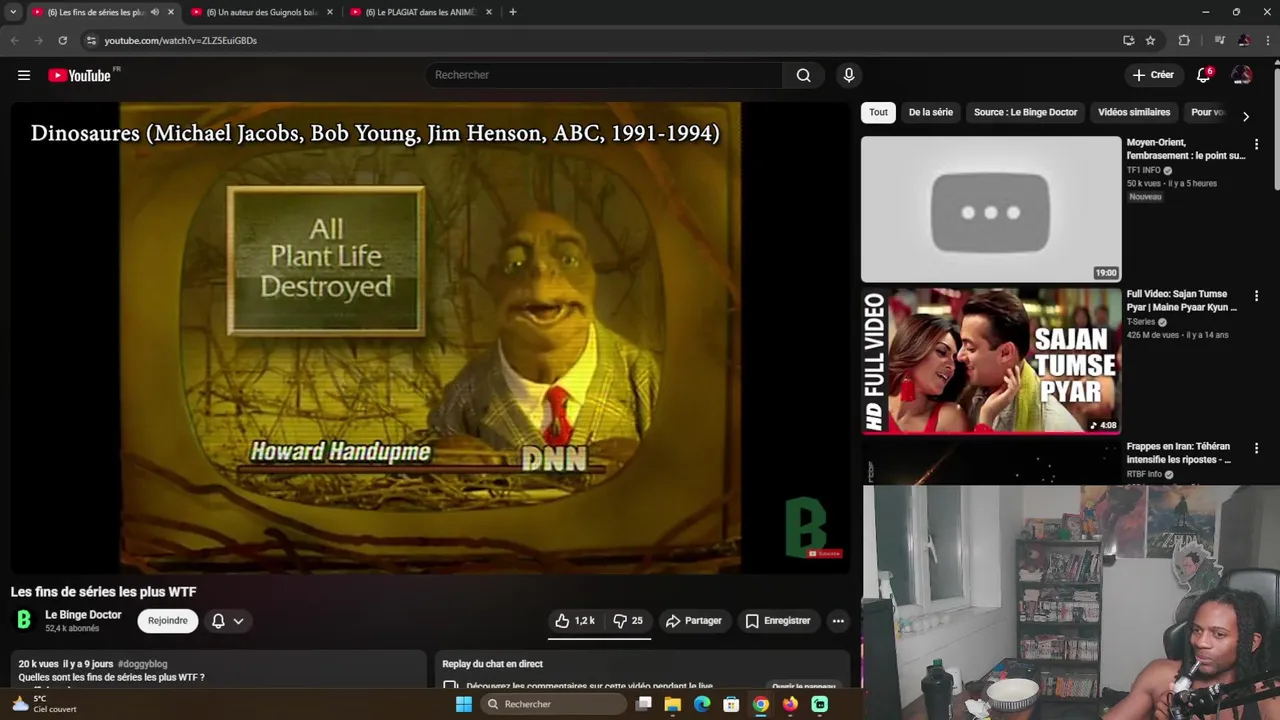The width and height of the screenshot is (1280, 720).
Task: Open Le Binge Doctor channel name link
Action: [83, 615]
